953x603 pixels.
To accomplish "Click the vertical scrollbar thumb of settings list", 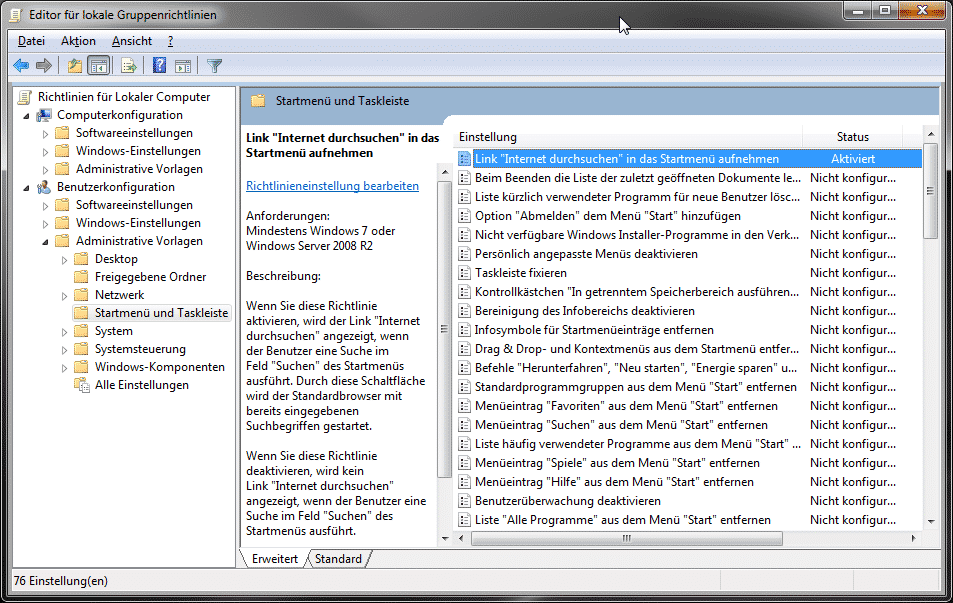I will 930,191.
